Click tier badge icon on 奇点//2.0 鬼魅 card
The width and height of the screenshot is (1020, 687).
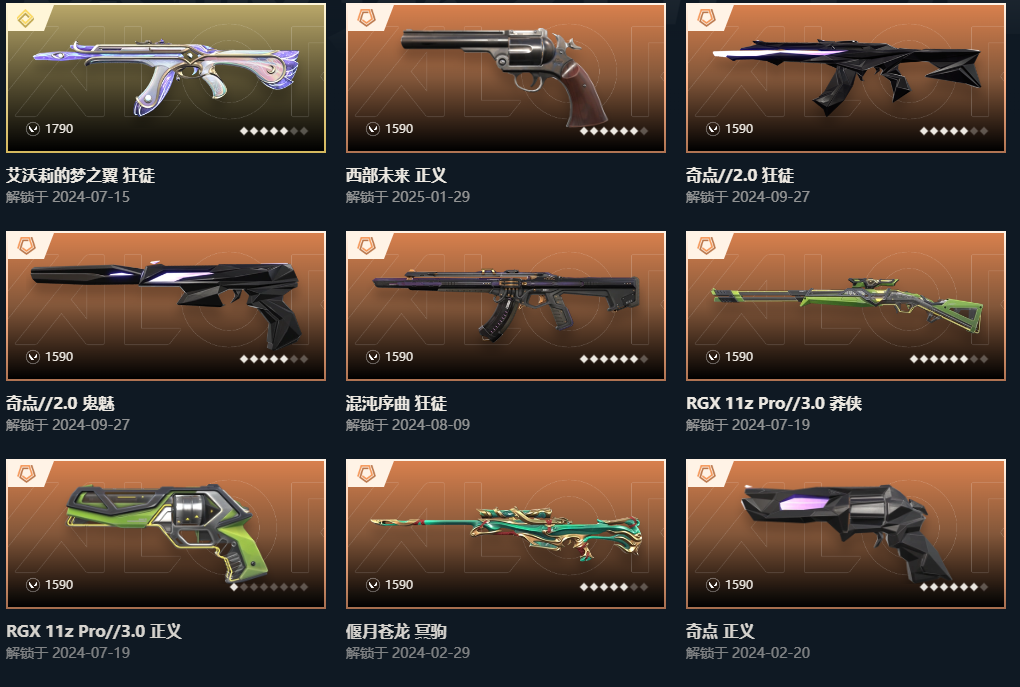point(27,245)
